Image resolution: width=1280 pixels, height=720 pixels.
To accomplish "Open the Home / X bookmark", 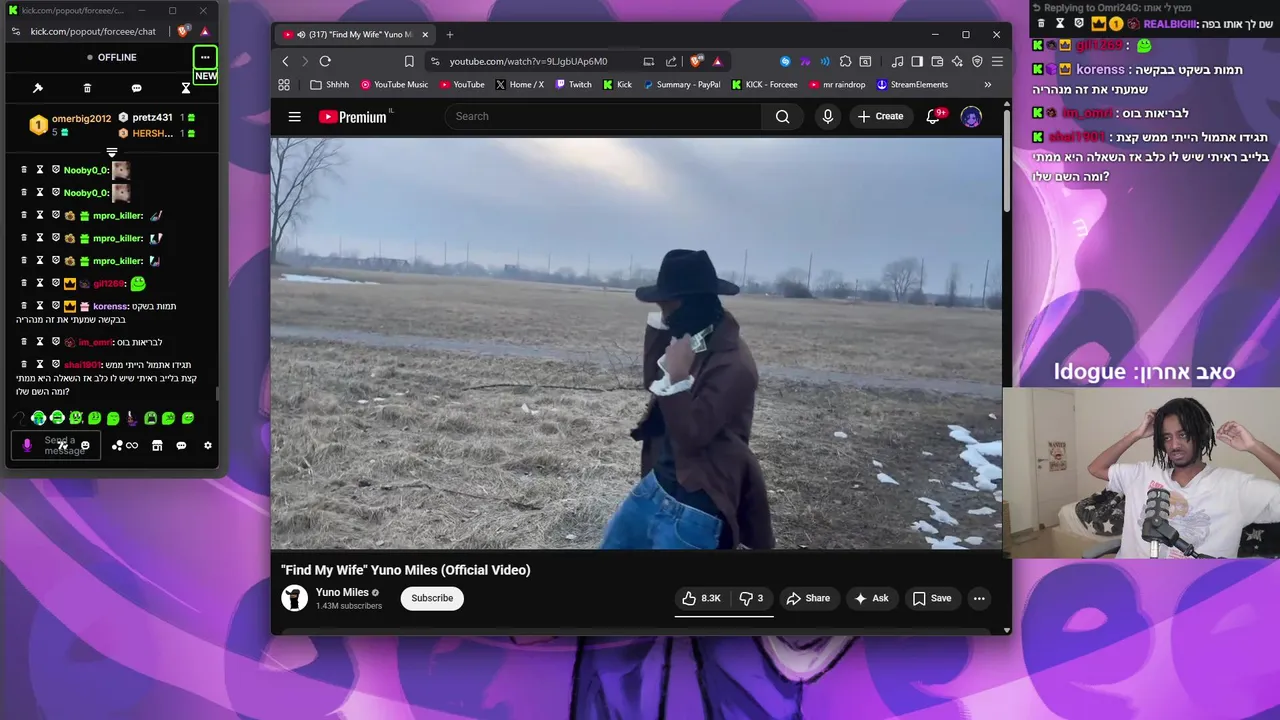I will click(520, 85).
